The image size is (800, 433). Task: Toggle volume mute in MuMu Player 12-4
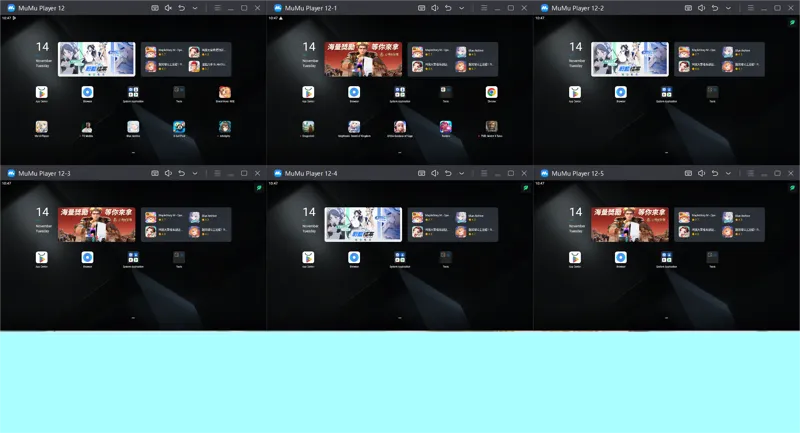coord(435,173)
